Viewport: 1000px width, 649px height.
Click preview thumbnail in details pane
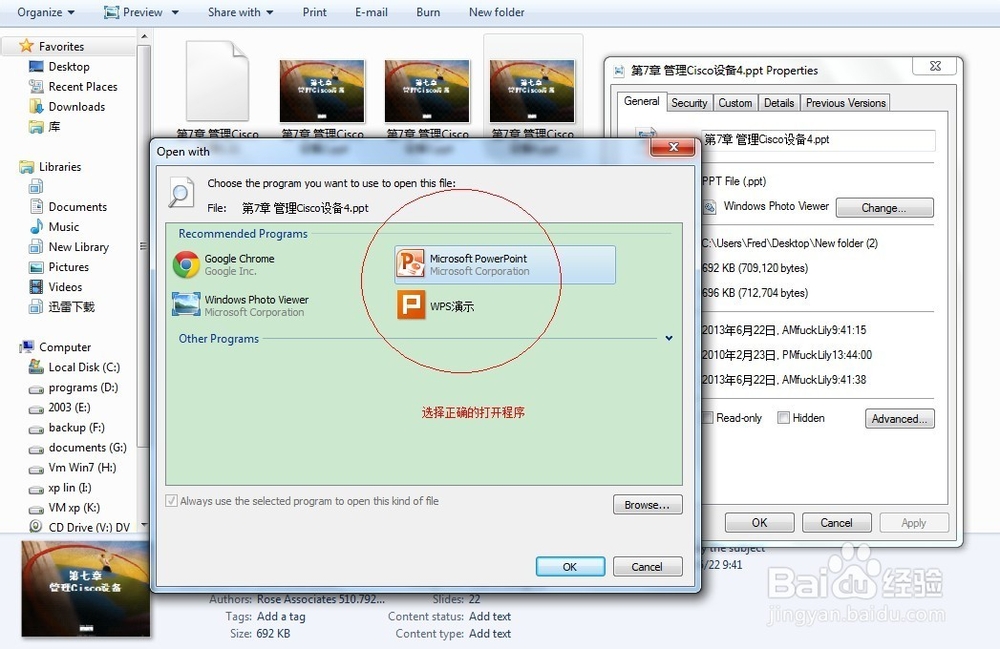(85, 588)
